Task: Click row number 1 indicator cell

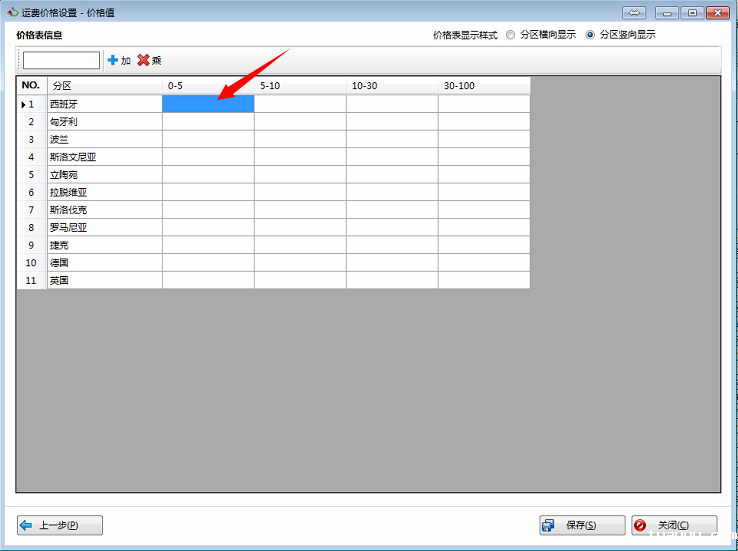Action: (32, 104)
